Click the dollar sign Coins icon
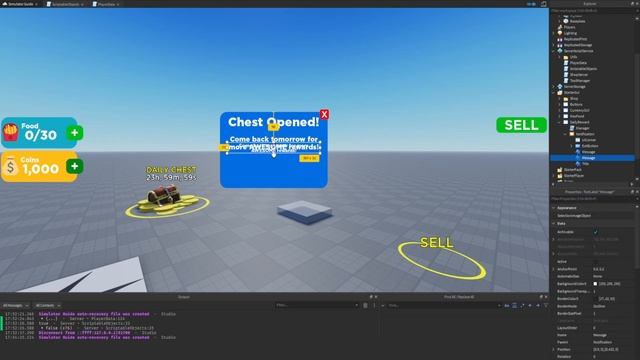The height and width of the screenshot is (360, 640). click(x=11, y=167)
